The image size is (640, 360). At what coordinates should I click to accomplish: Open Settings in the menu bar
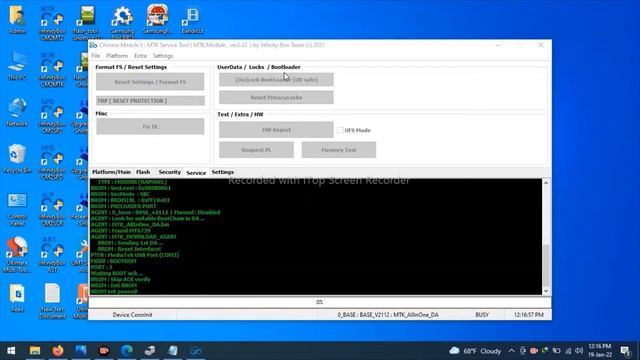pos(163,56)
